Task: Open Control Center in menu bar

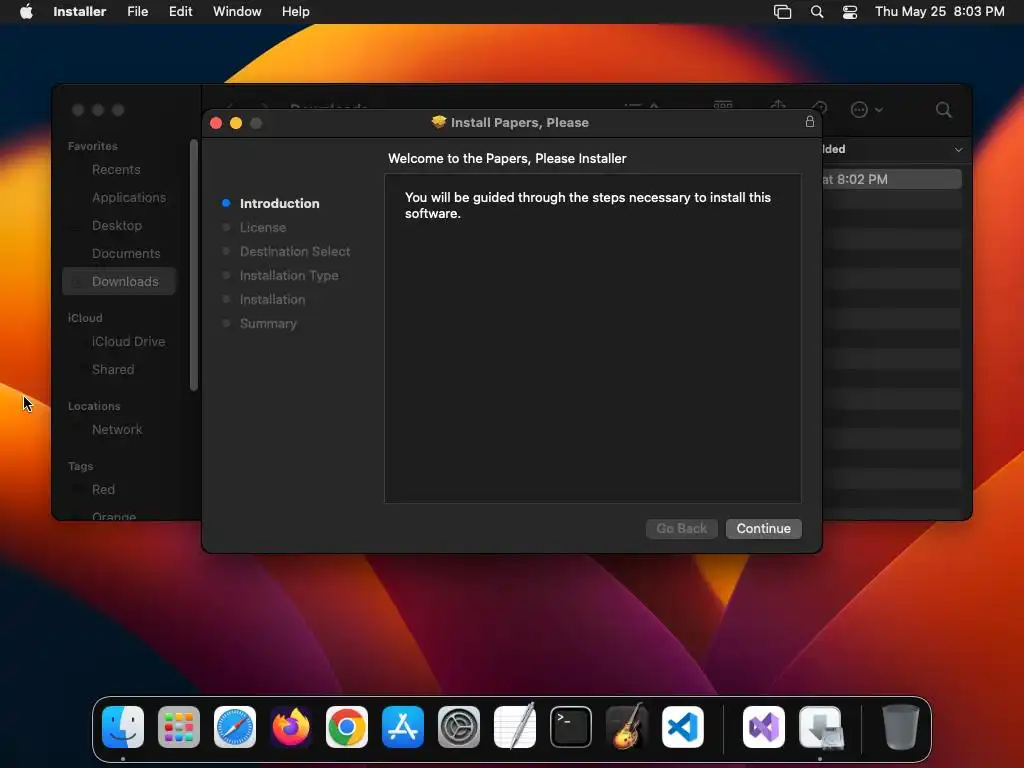Action: click(850, 12)
